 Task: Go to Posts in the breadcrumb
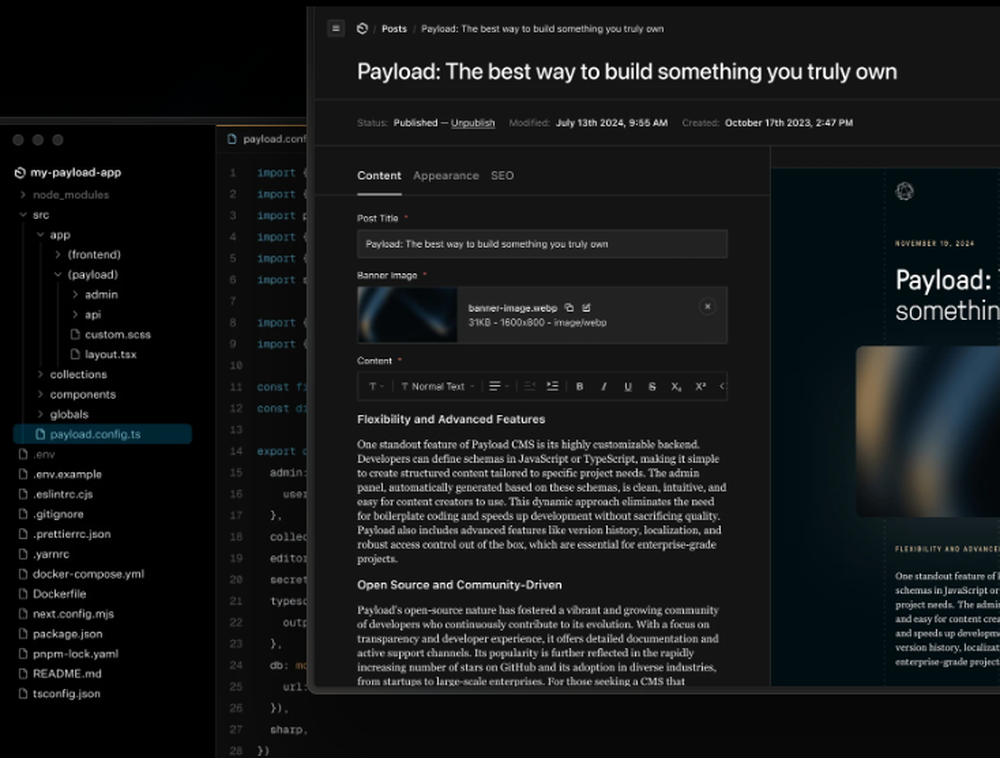tap(394, 29)
